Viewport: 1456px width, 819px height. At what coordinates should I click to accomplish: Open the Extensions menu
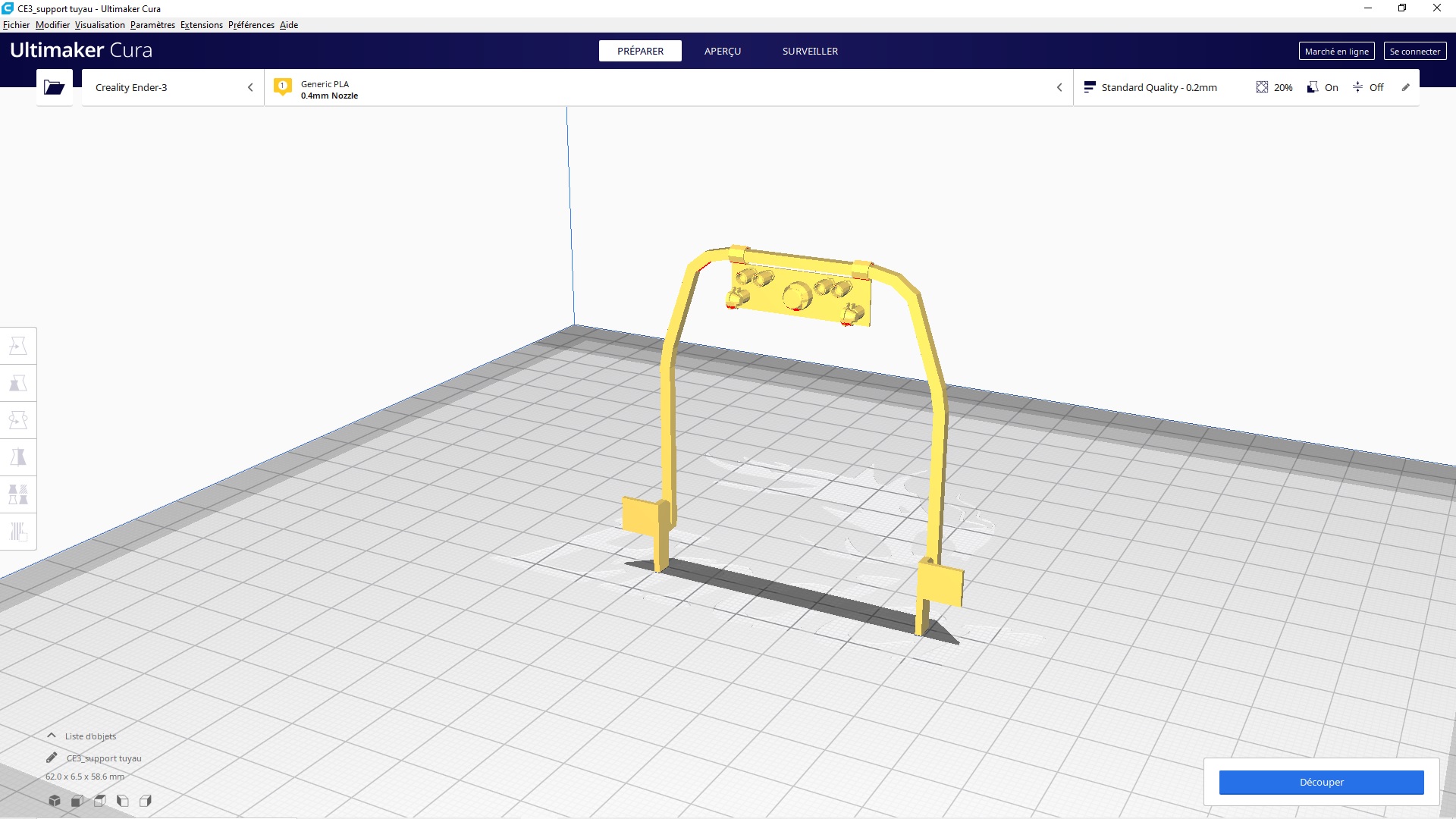click(x=201, y=25)
